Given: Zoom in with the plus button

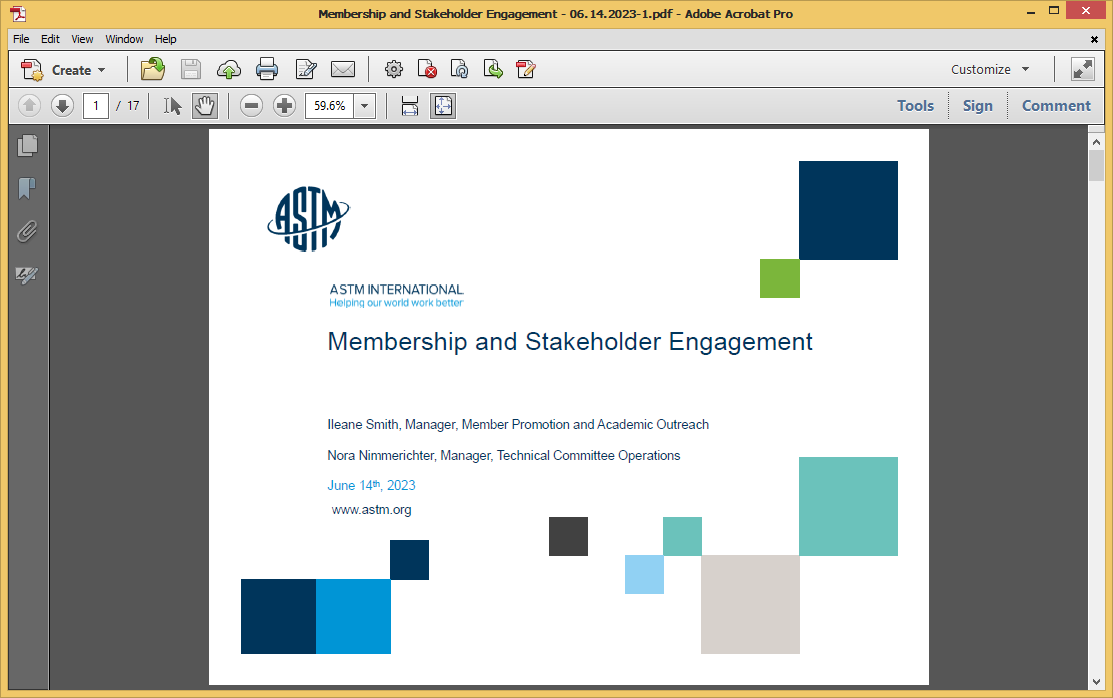Looking at the screenshot, I should point(285,106).
